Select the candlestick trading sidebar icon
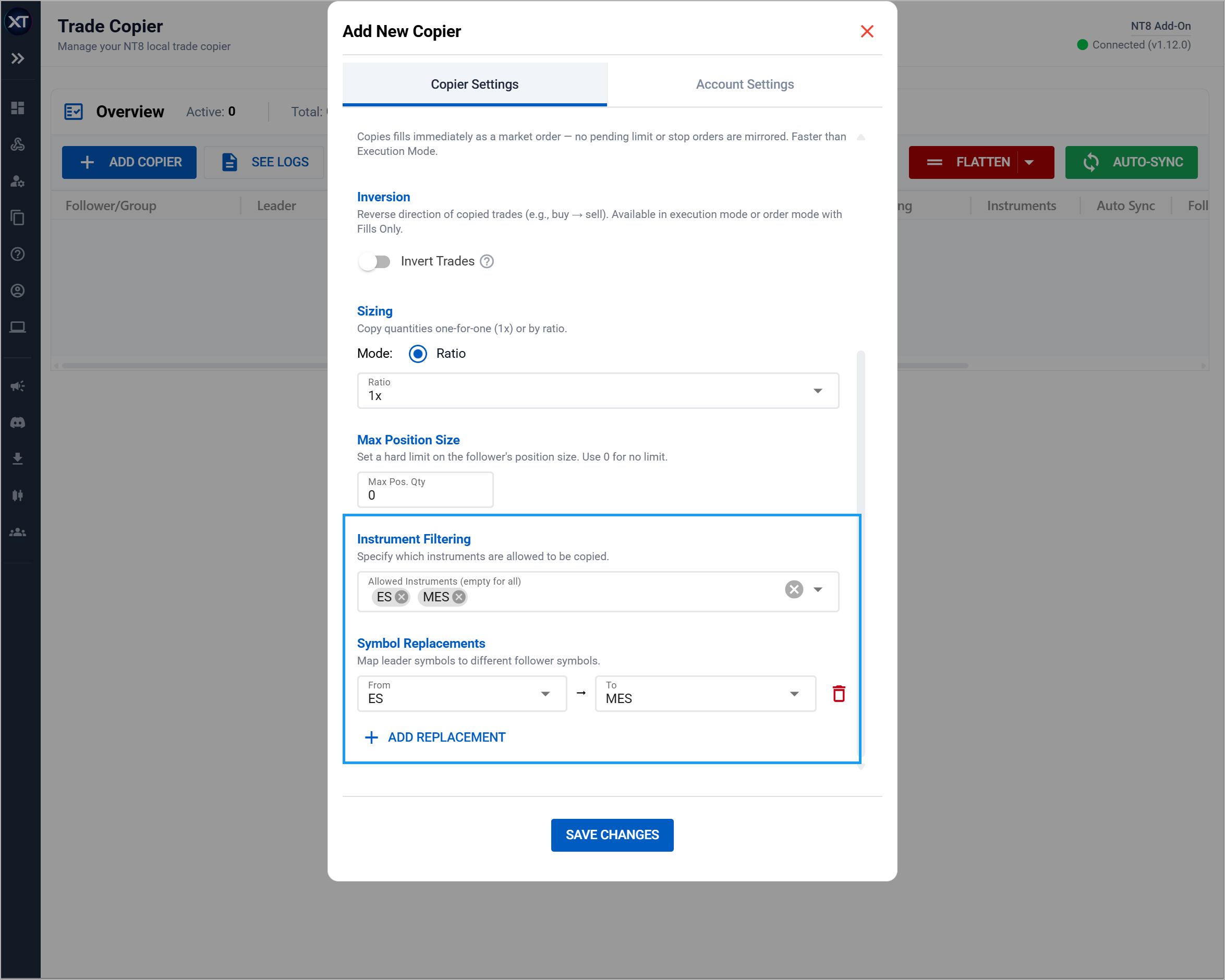Viewport: 1225px width, 980px height. [18, 495]
